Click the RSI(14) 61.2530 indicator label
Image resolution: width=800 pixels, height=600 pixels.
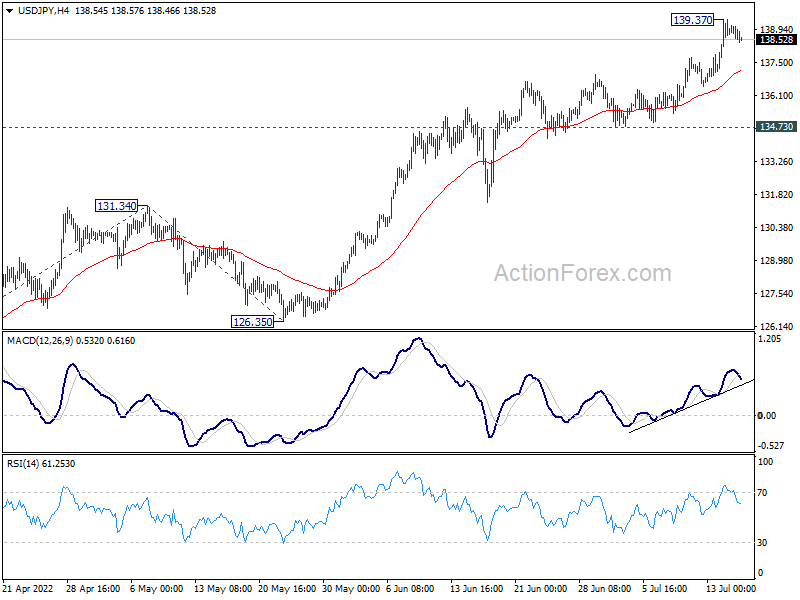[41, 464]
